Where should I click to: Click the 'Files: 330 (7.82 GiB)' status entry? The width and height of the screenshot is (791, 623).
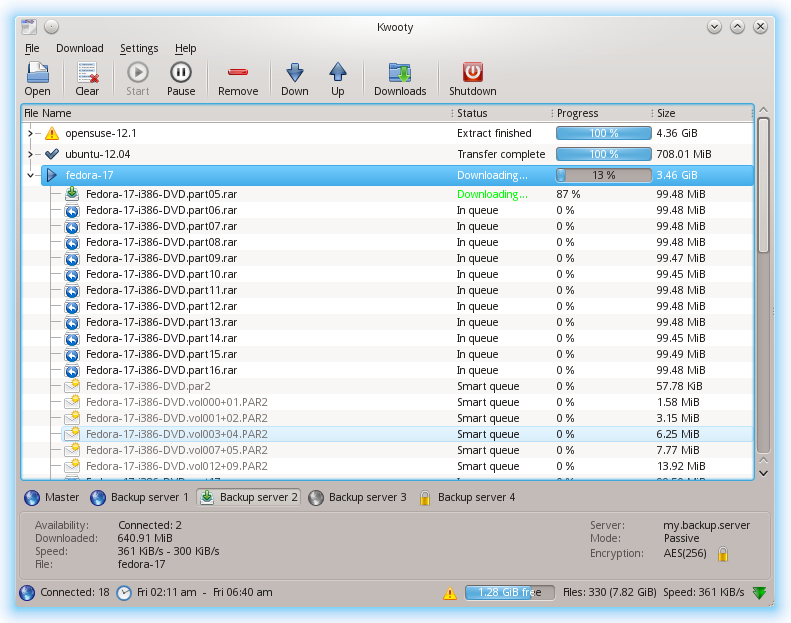click(609, 592)
